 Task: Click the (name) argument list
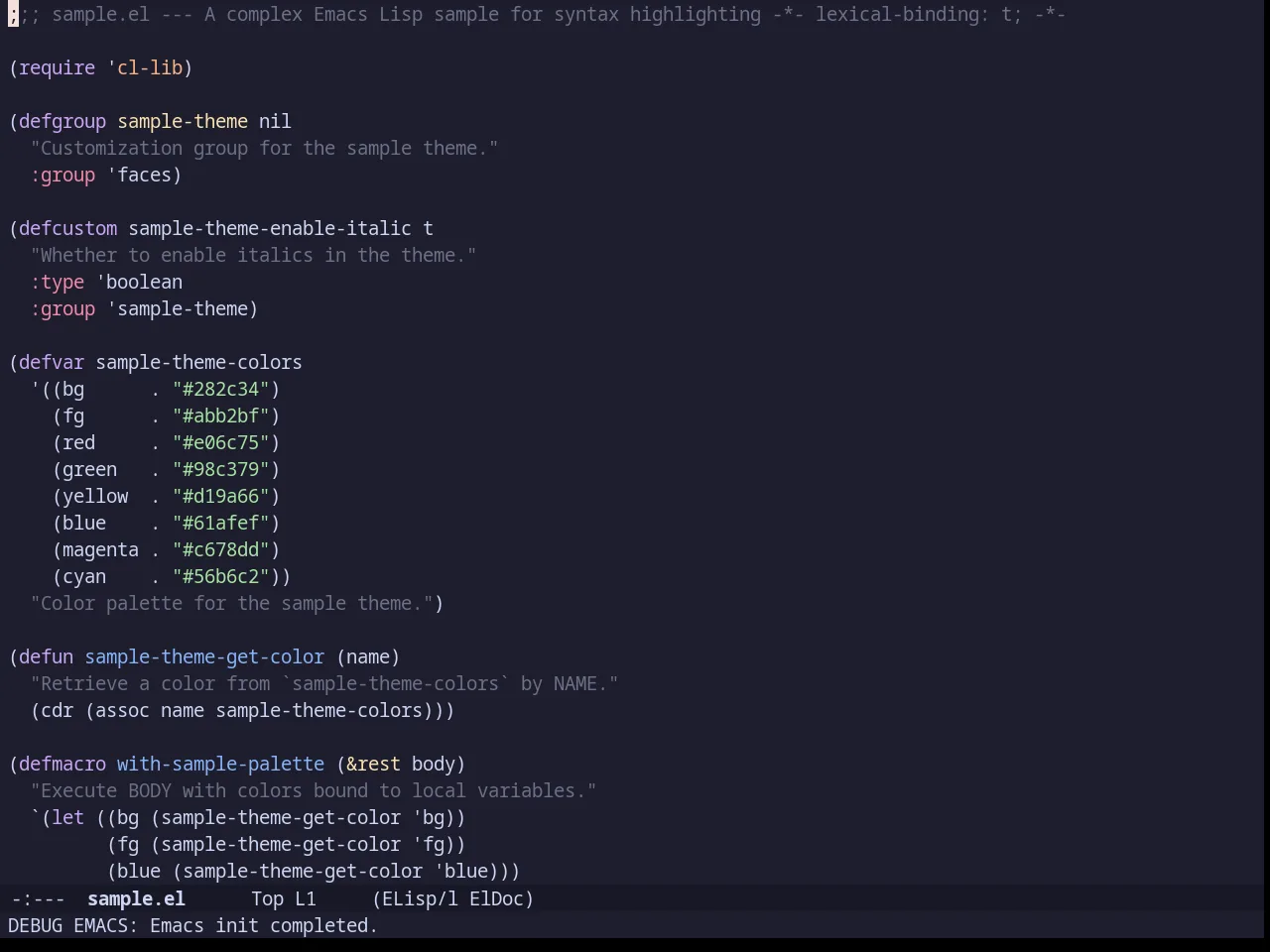(368, 656)
